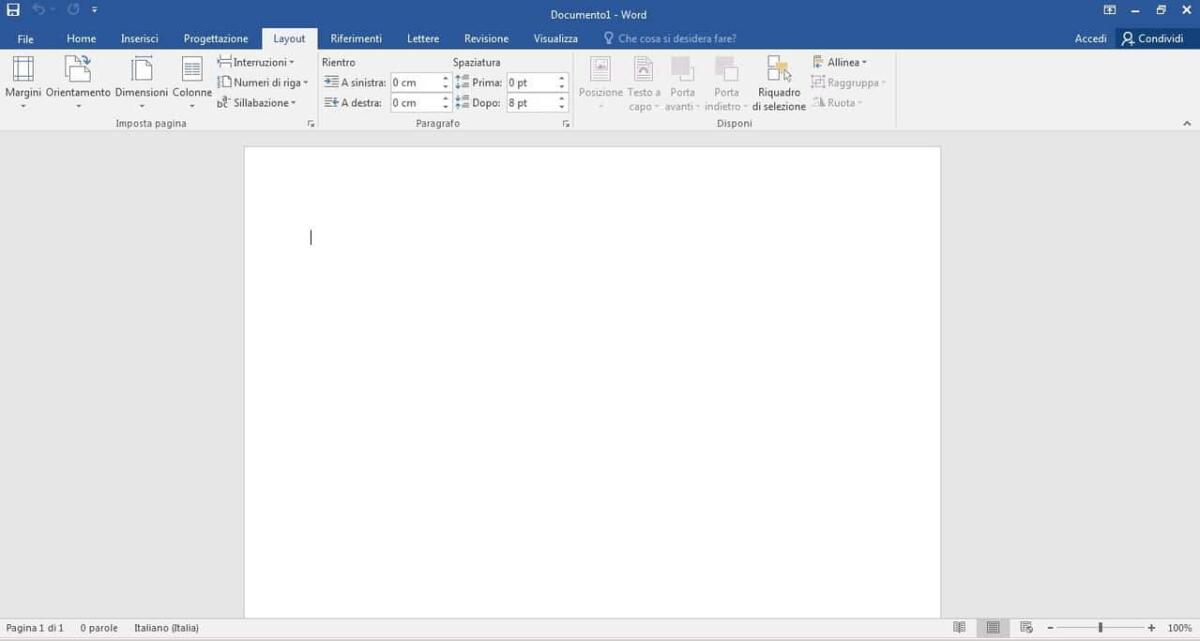The image size is (1200, 641).
Task: Open the Paragrafo dialog launcher
Action: (x=565, y=123)
